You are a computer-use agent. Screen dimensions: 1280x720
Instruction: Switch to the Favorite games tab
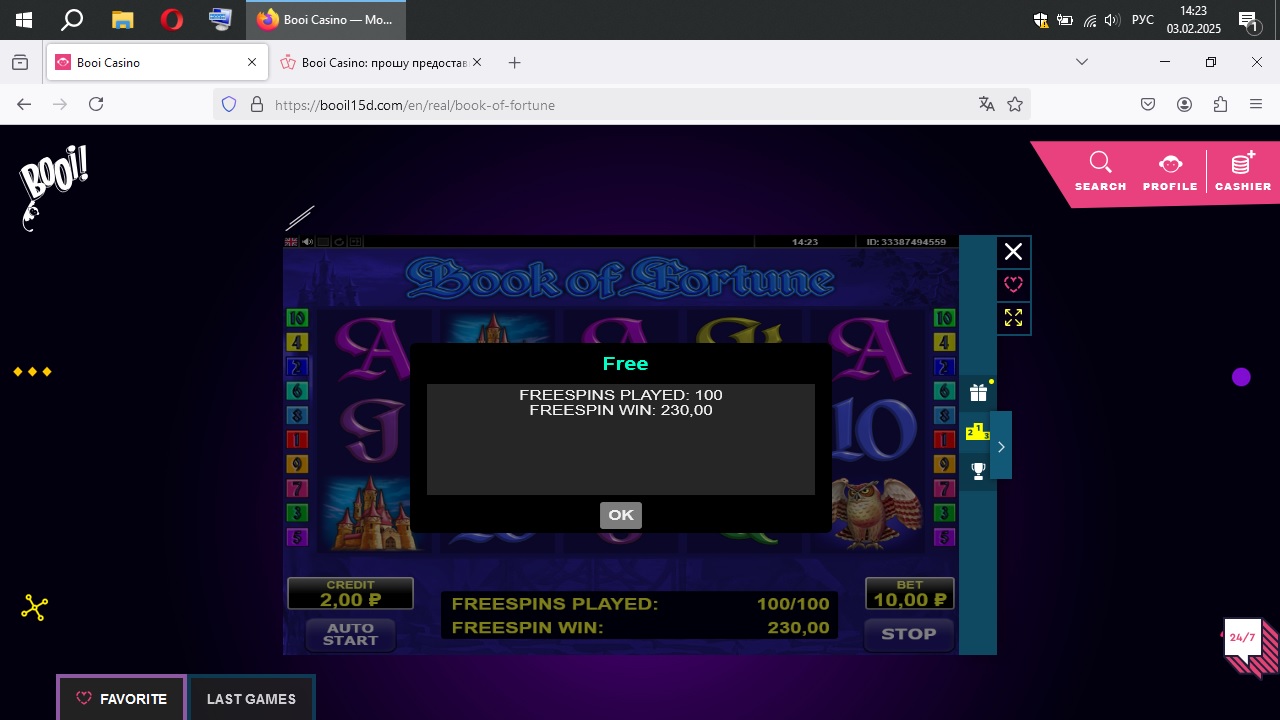(122, 699)
